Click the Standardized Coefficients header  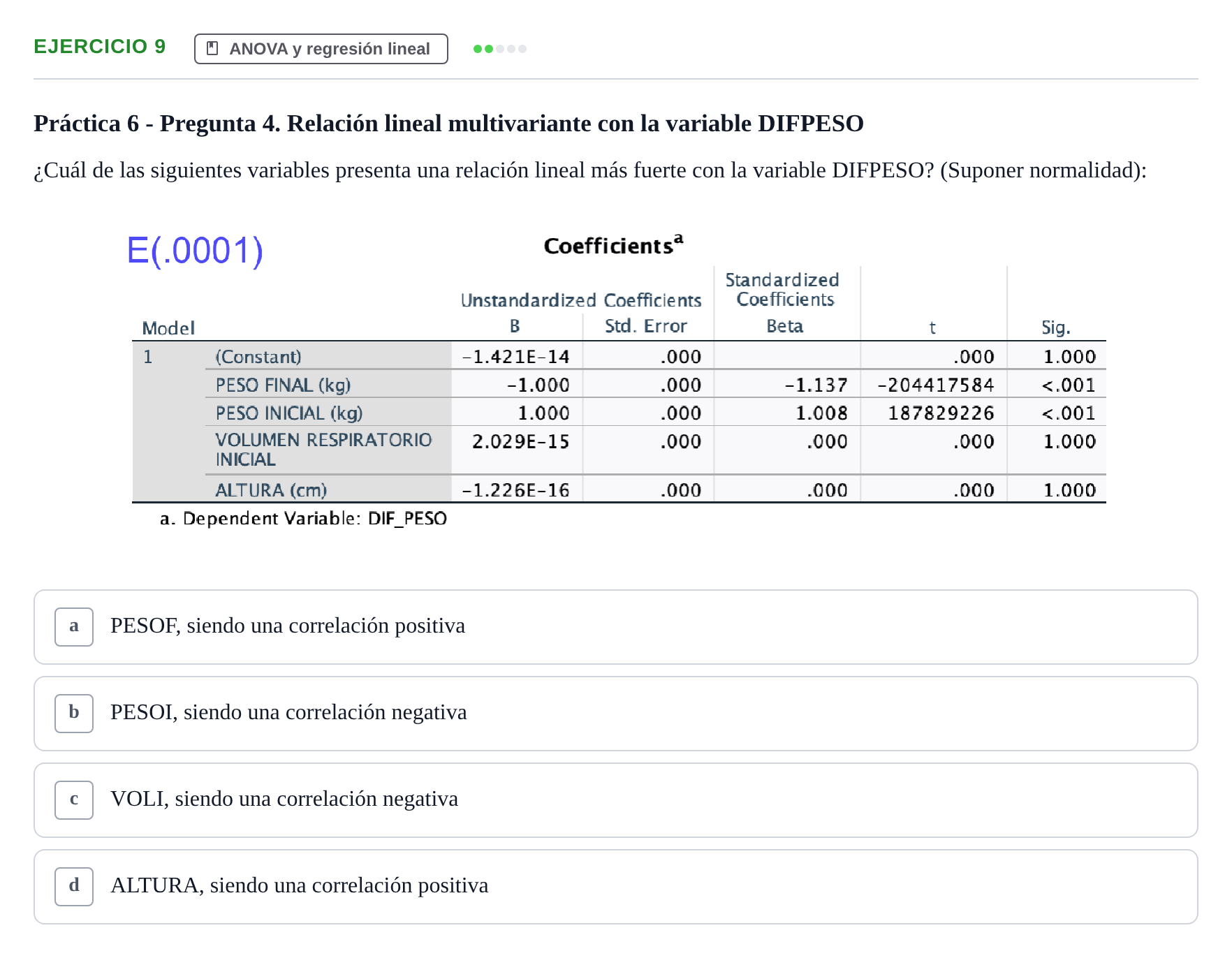[782, 290]
